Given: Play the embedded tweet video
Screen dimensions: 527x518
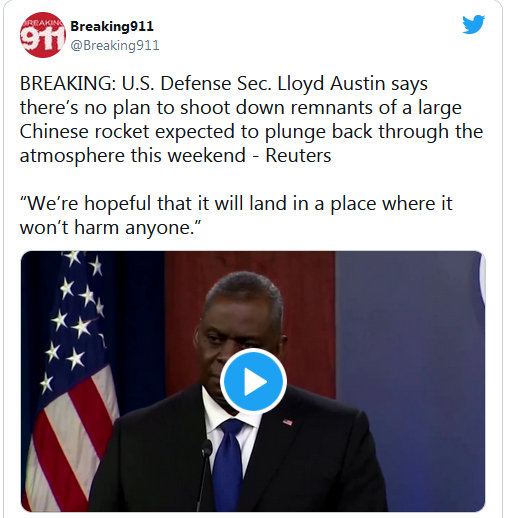Looking at the screenshot, I should pos(253,381).
